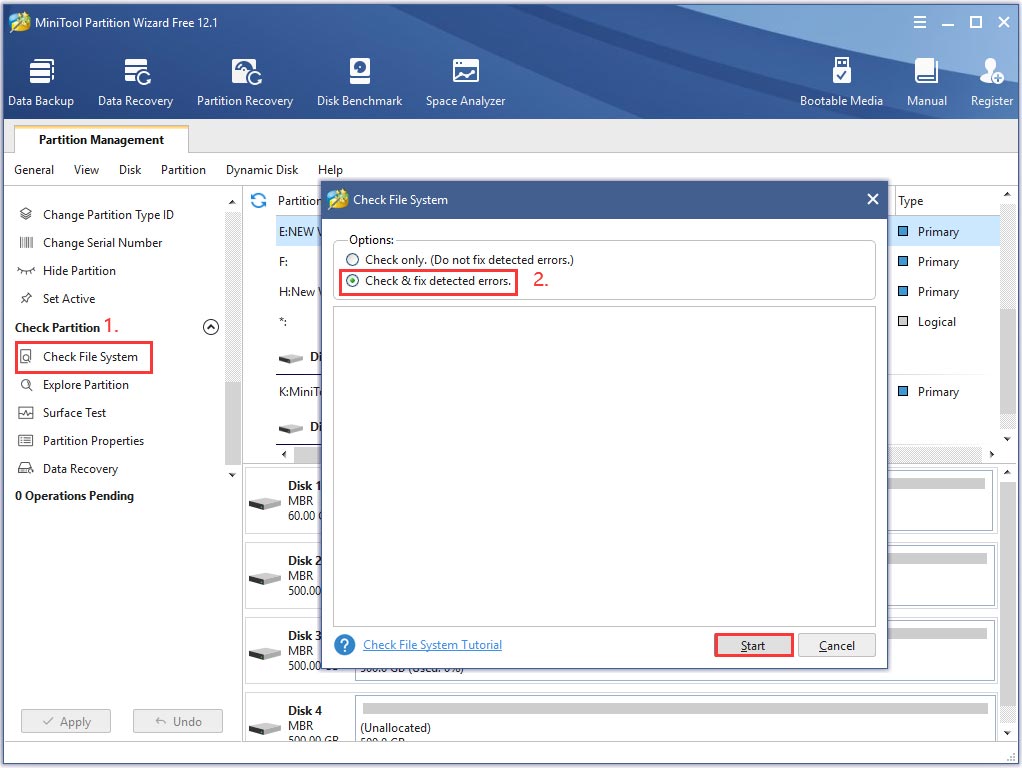
Task: Switch to Partition Management tab
Action: [101, 140]
